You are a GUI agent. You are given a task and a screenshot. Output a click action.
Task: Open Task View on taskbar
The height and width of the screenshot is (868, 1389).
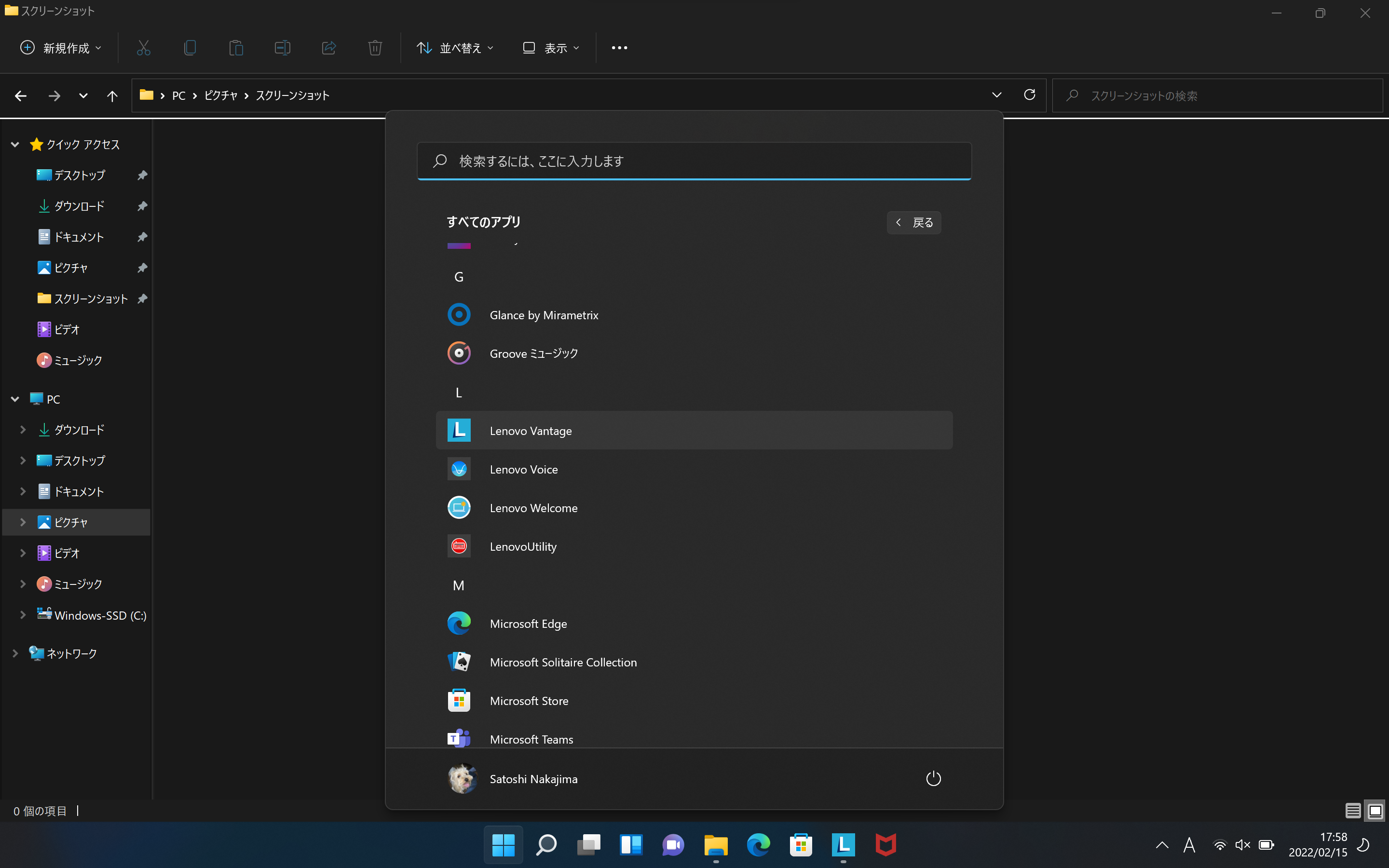coord(588,844)
